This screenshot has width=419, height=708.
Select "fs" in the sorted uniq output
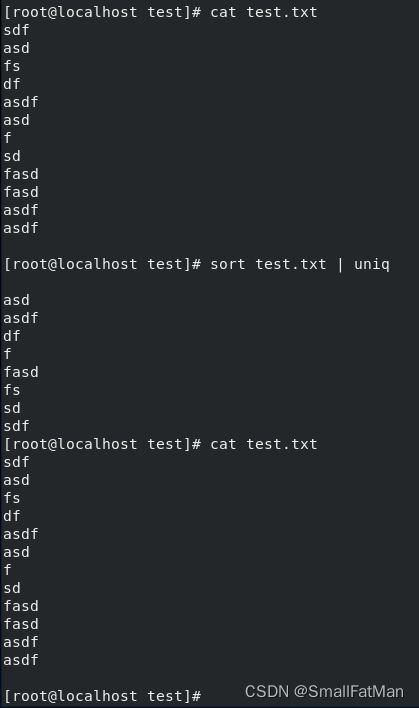click(12, 390)
